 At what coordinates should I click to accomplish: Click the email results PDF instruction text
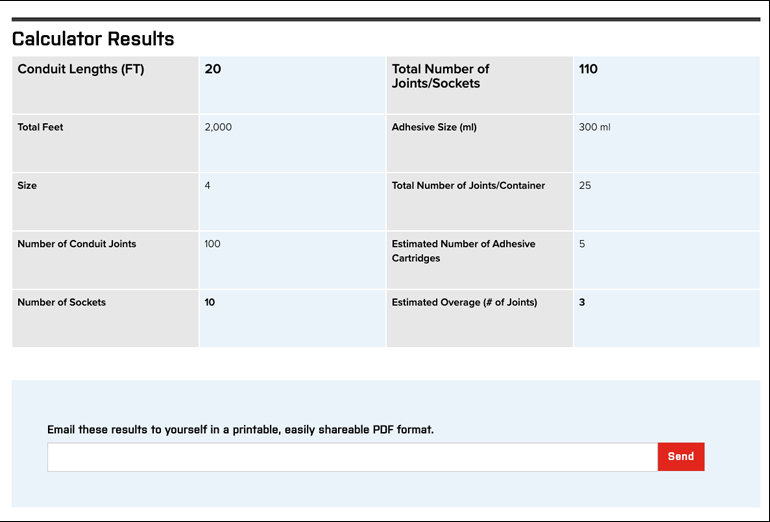tap(240, 430)
